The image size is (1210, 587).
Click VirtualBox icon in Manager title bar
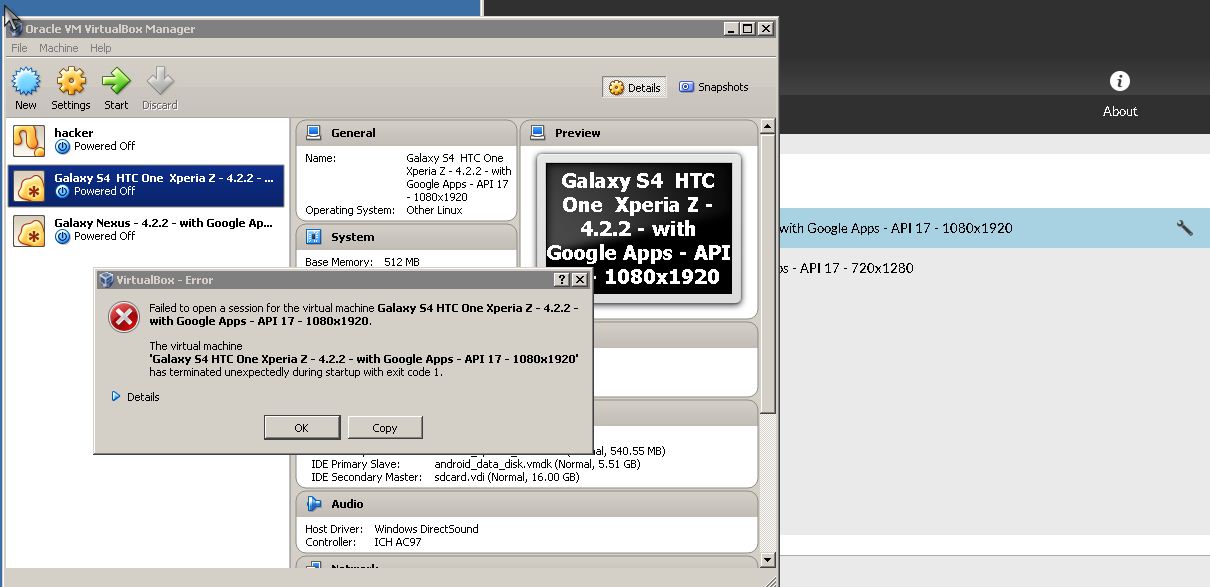16,27
